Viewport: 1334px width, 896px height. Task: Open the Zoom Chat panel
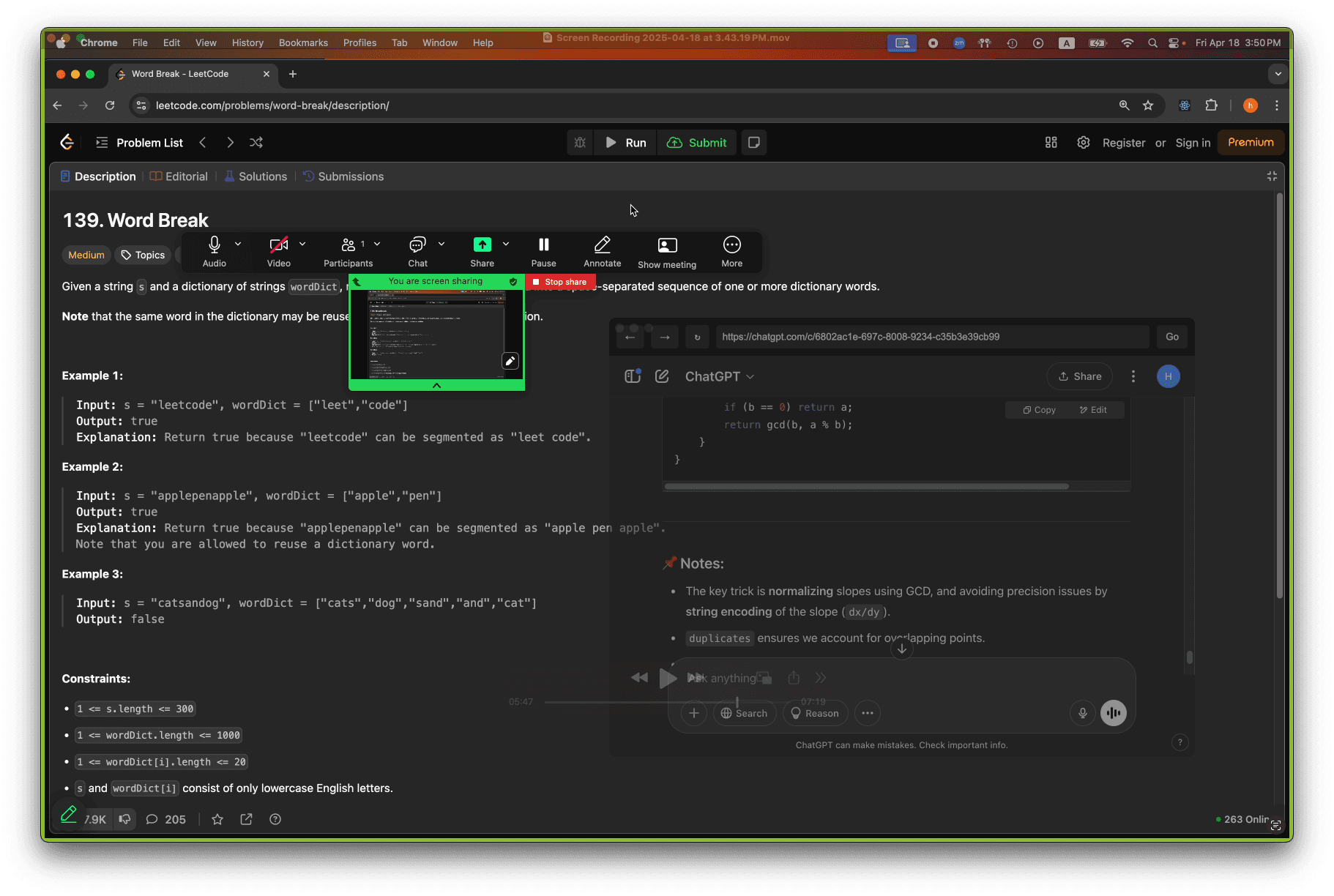tap(418, 252)
